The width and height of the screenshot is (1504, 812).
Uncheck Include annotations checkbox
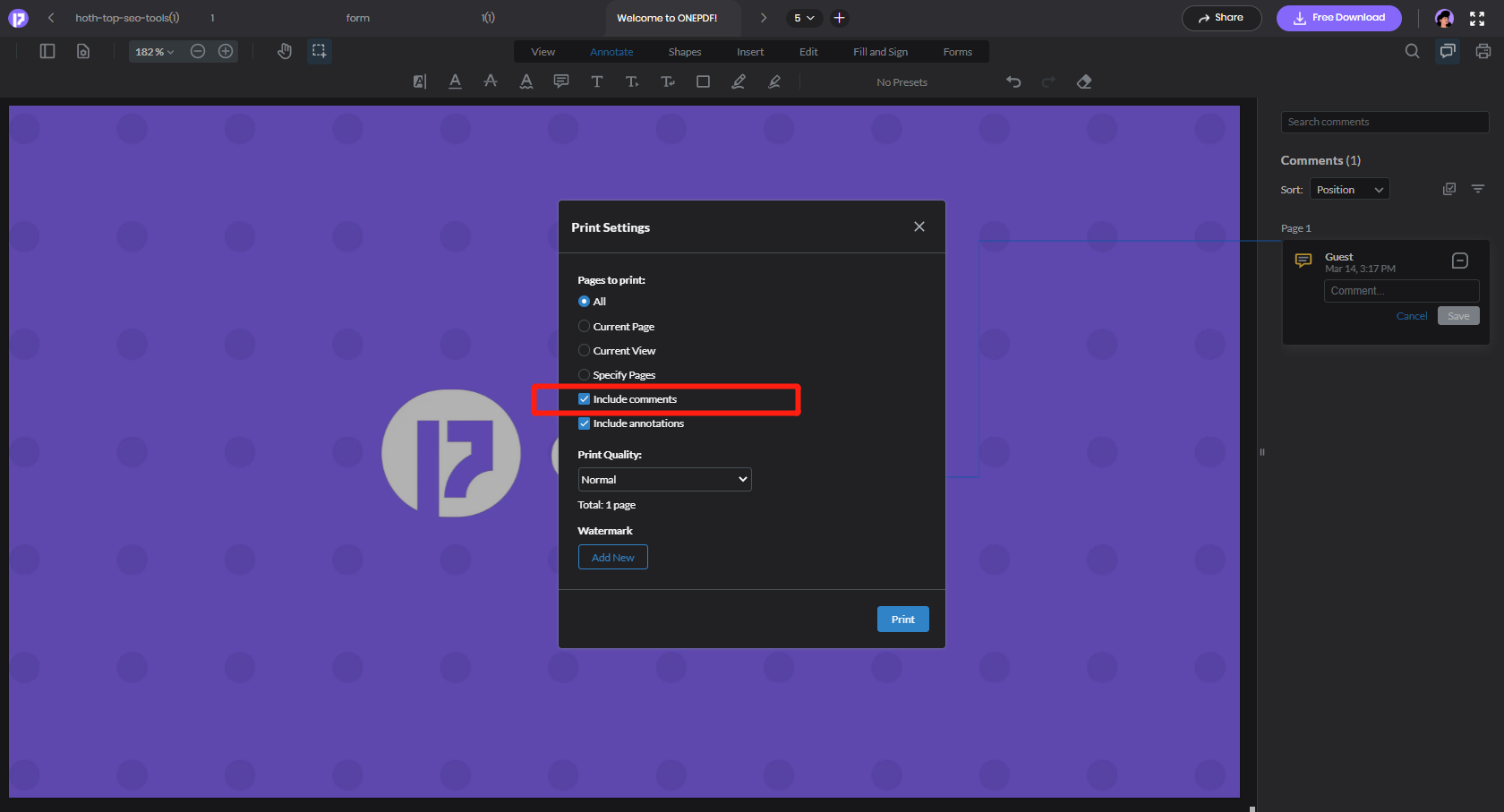[x=584, y=423]
